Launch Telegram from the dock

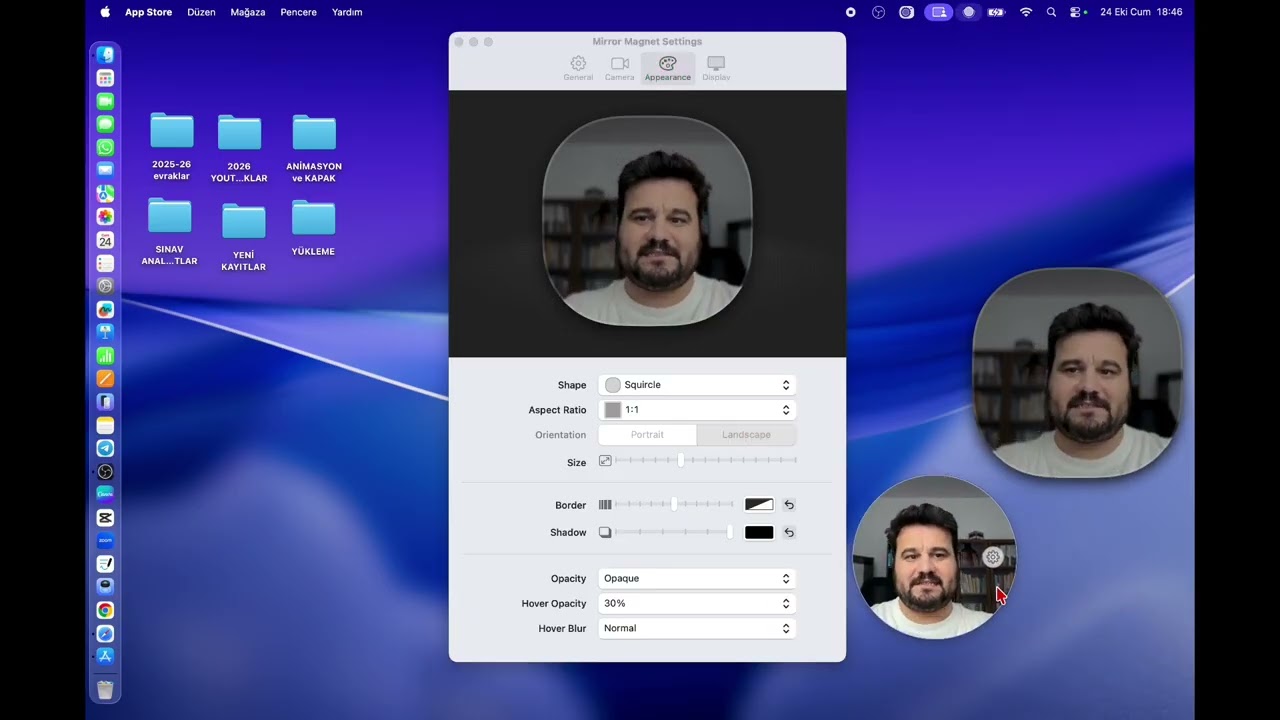pyautogui.click(x=105, y=448)
